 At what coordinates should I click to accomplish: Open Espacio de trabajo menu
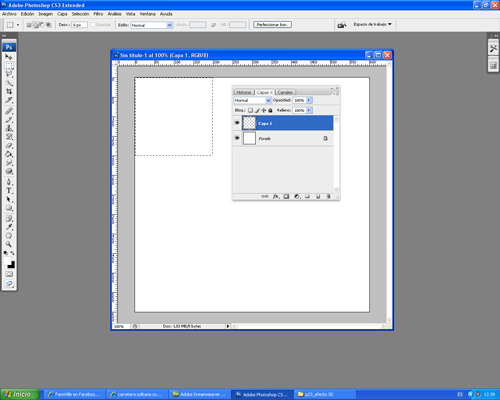click(372, 24)
